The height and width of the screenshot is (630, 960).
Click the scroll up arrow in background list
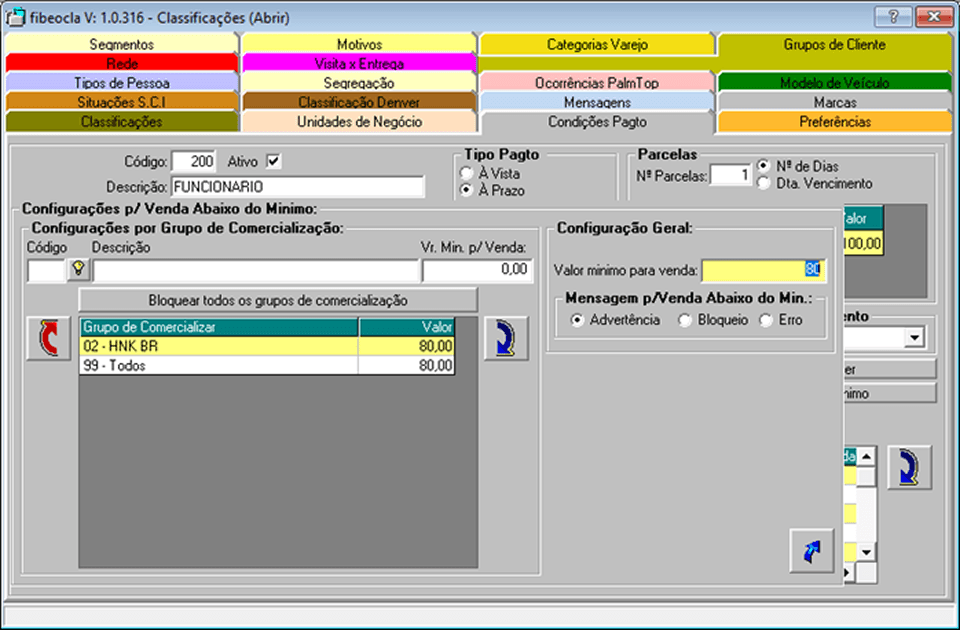[x=866, y=456]
